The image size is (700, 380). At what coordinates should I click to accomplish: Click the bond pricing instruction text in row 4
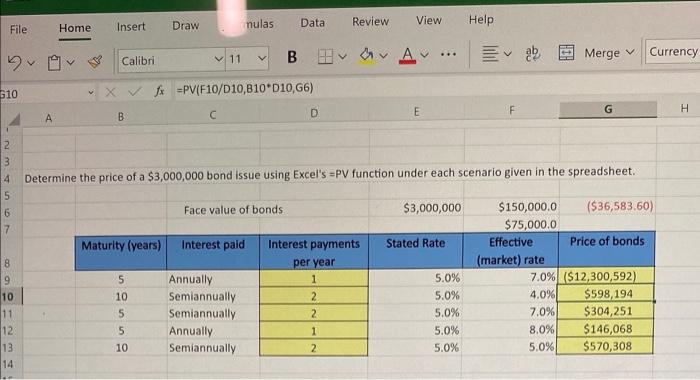pyautogui.click(x=329, y=175)
